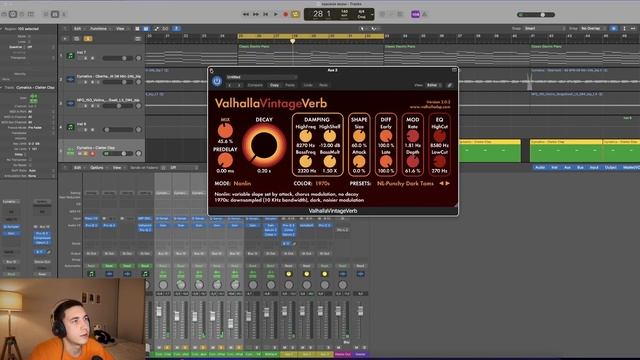This screenshot has height=360, width=640.
Task: Click the Rate knob under MOD
Action: tap(413, 136)
